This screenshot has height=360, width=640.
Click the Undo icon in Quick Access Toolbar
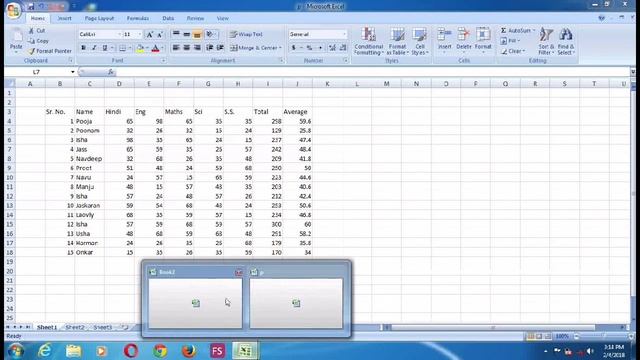click(42, 7)
